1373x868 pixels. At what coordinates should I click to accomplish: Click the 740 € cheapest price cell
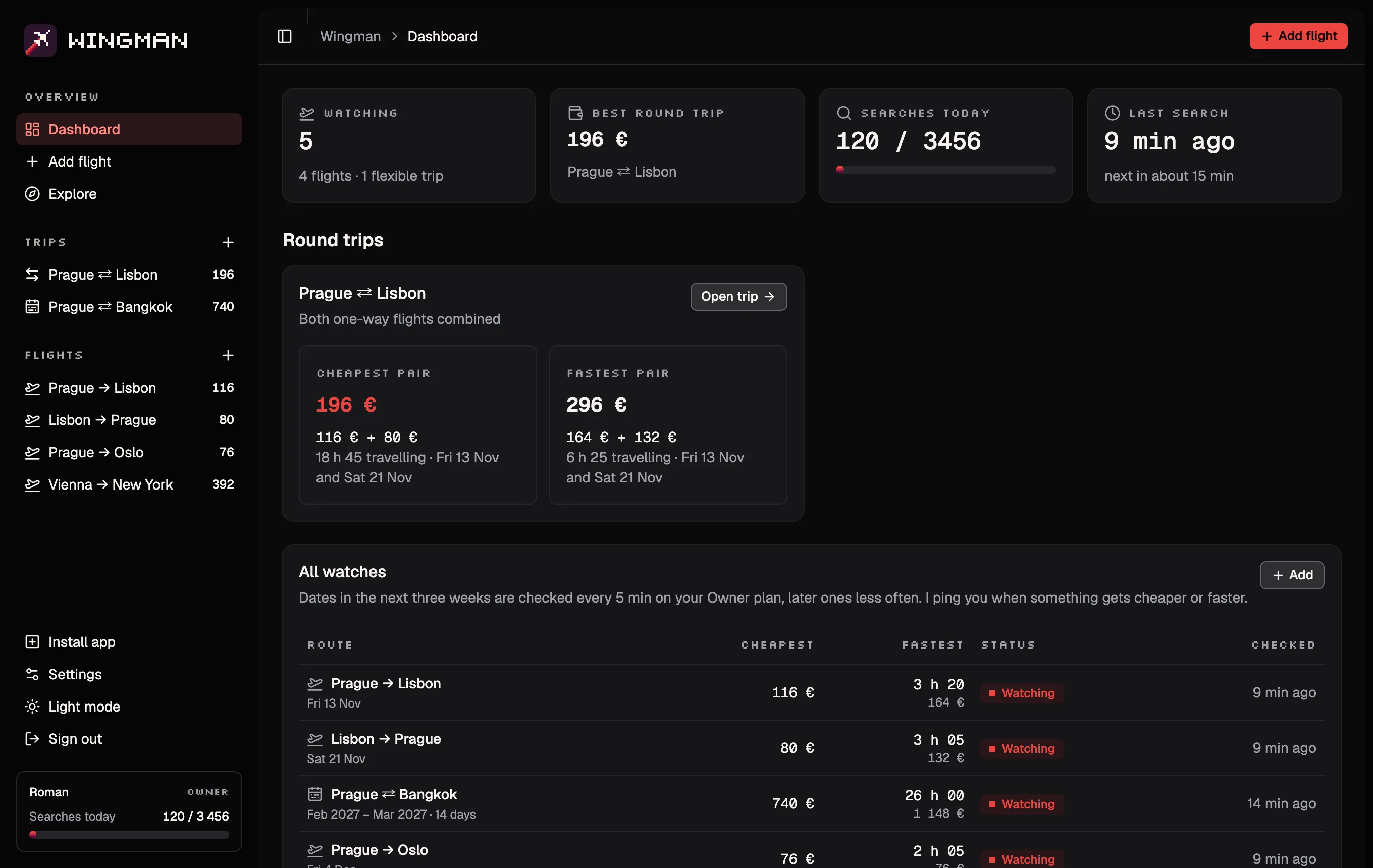tap(793, 804)
